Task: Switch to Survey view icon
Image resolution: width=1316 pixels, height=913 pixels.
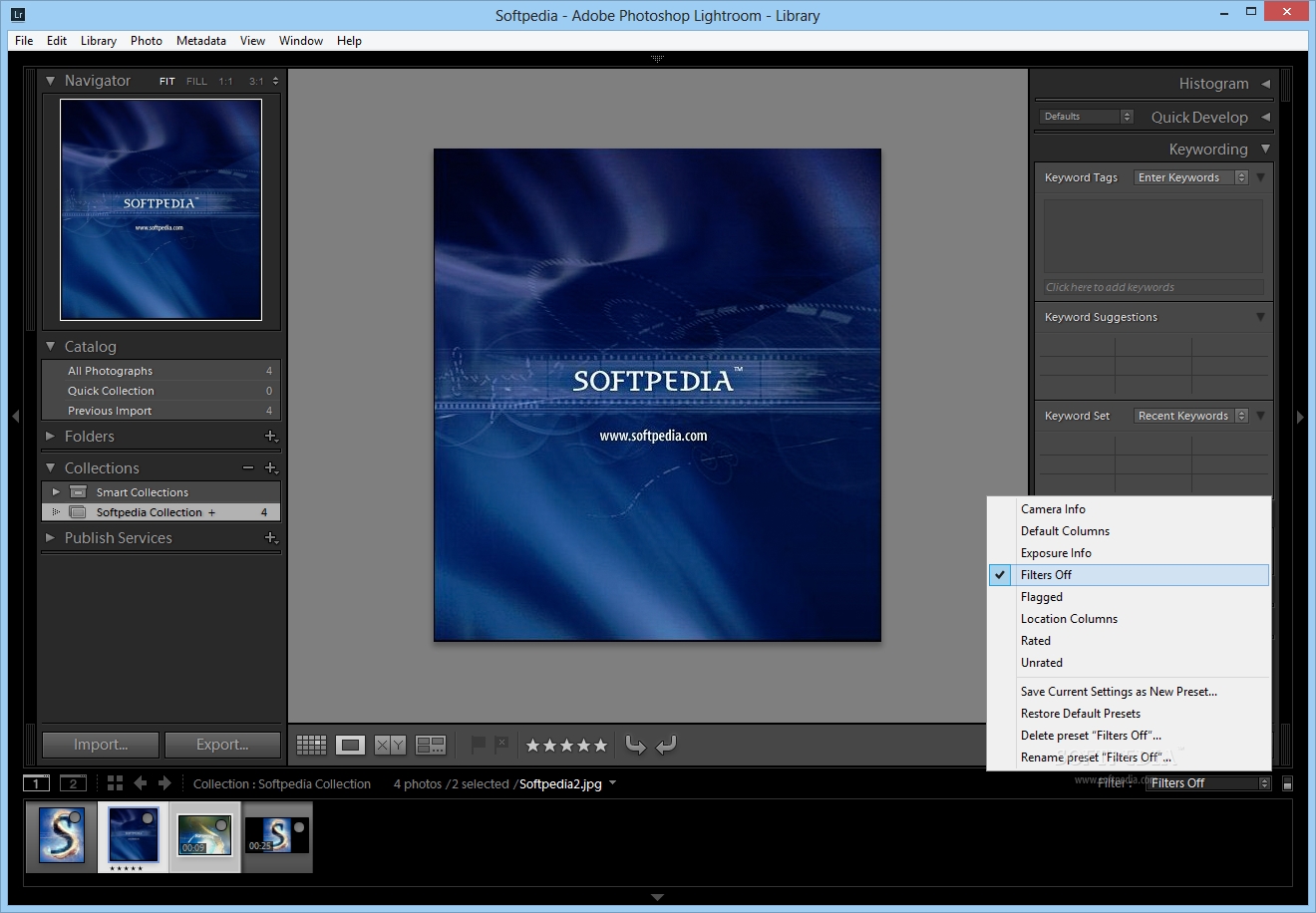Action: [431, 745]
